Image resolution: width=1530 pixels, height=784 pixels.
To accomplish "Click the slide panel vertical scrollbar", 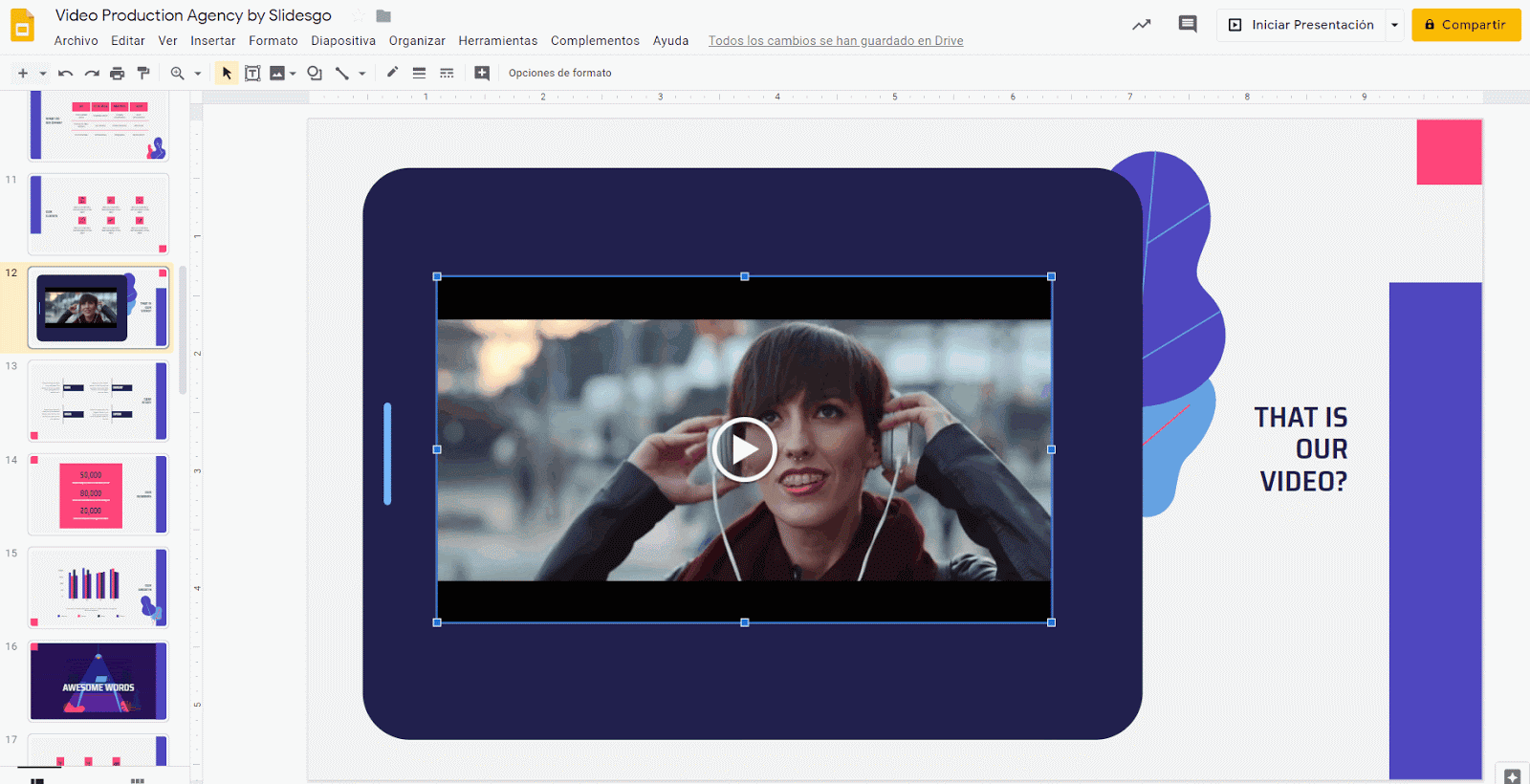I will [183, 330].
